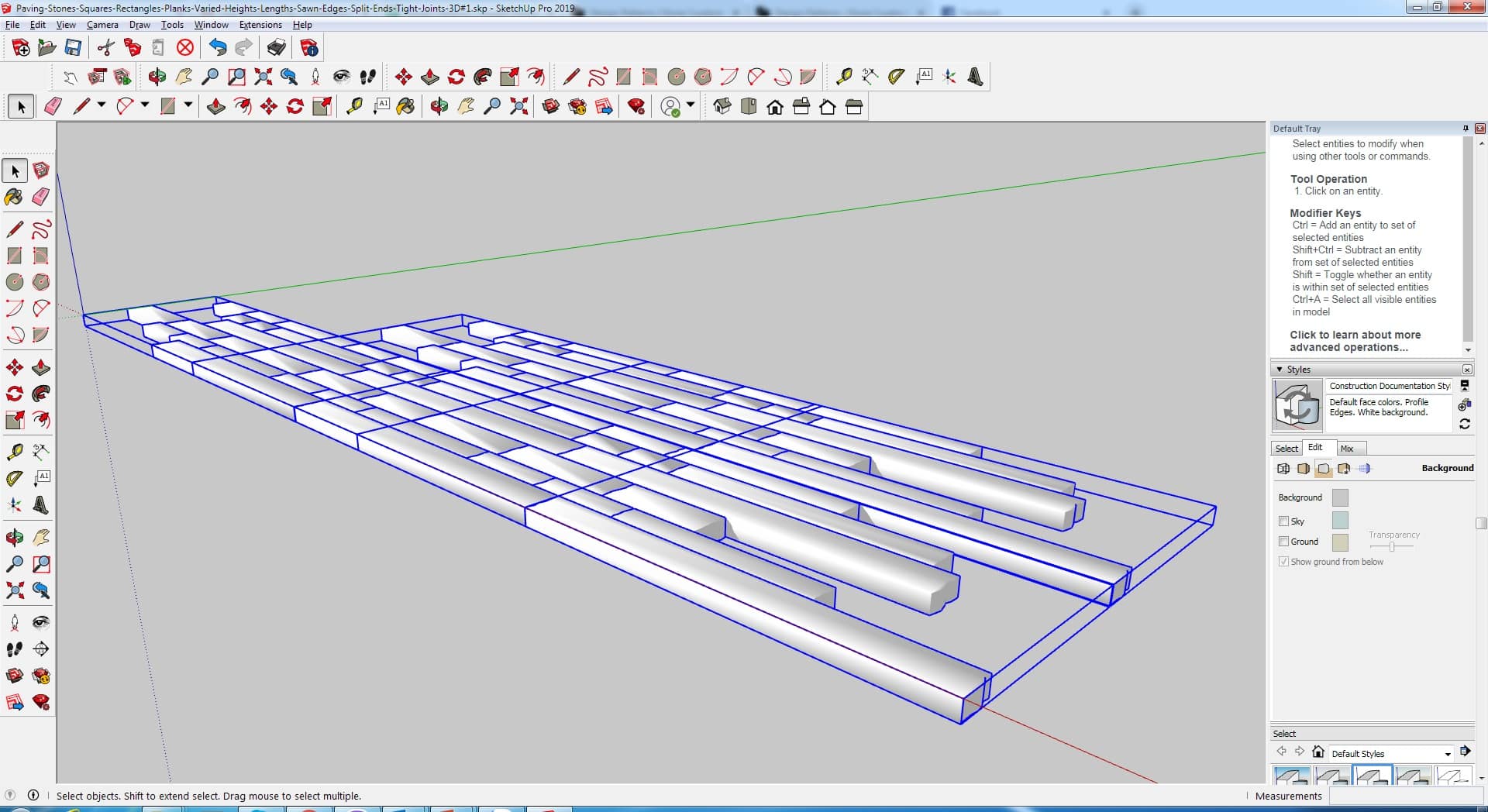Click to learn about advanced operations link
This screenshot has height=812, width=1488.
pos(1355,341)
